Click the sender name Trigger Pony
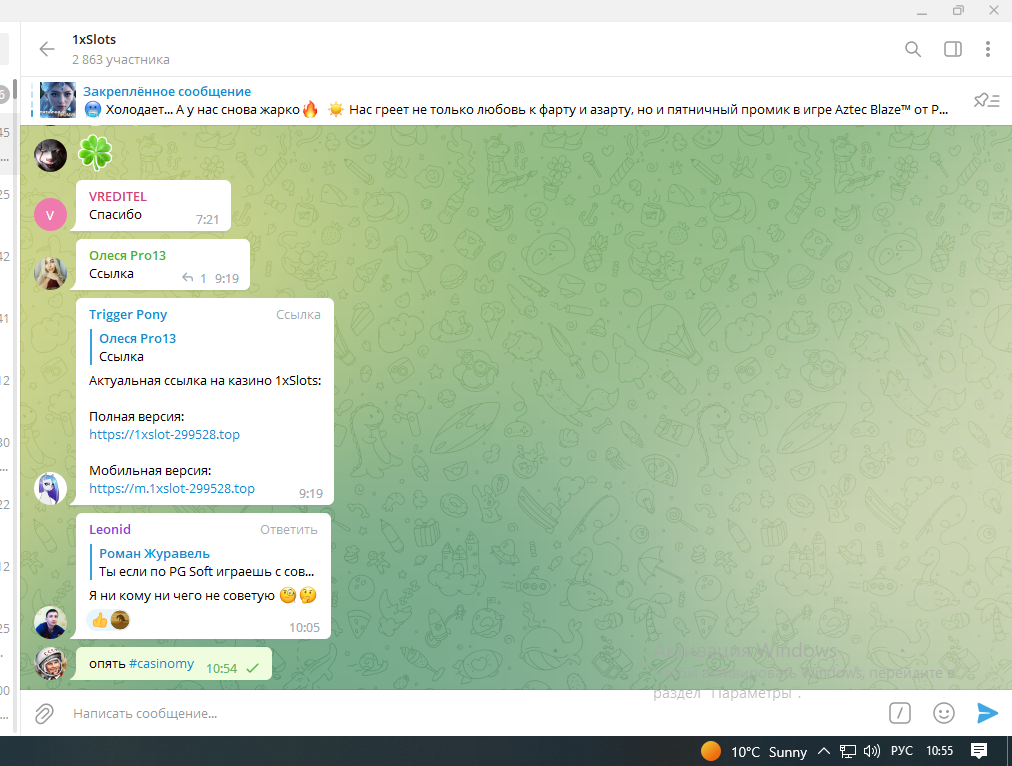1012x766 pixels. point(128,314)
